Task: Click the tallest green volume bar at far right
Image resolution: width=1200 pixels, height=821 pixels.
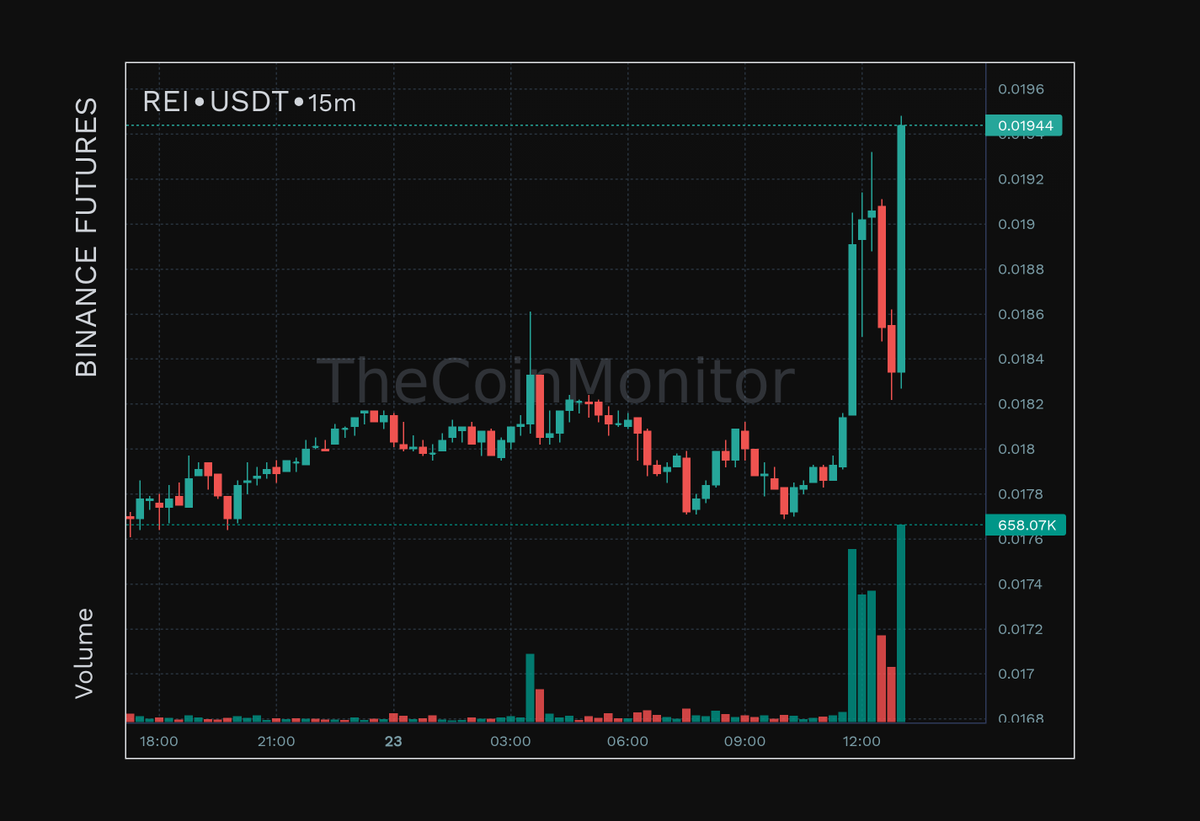Action: point(901,623)
